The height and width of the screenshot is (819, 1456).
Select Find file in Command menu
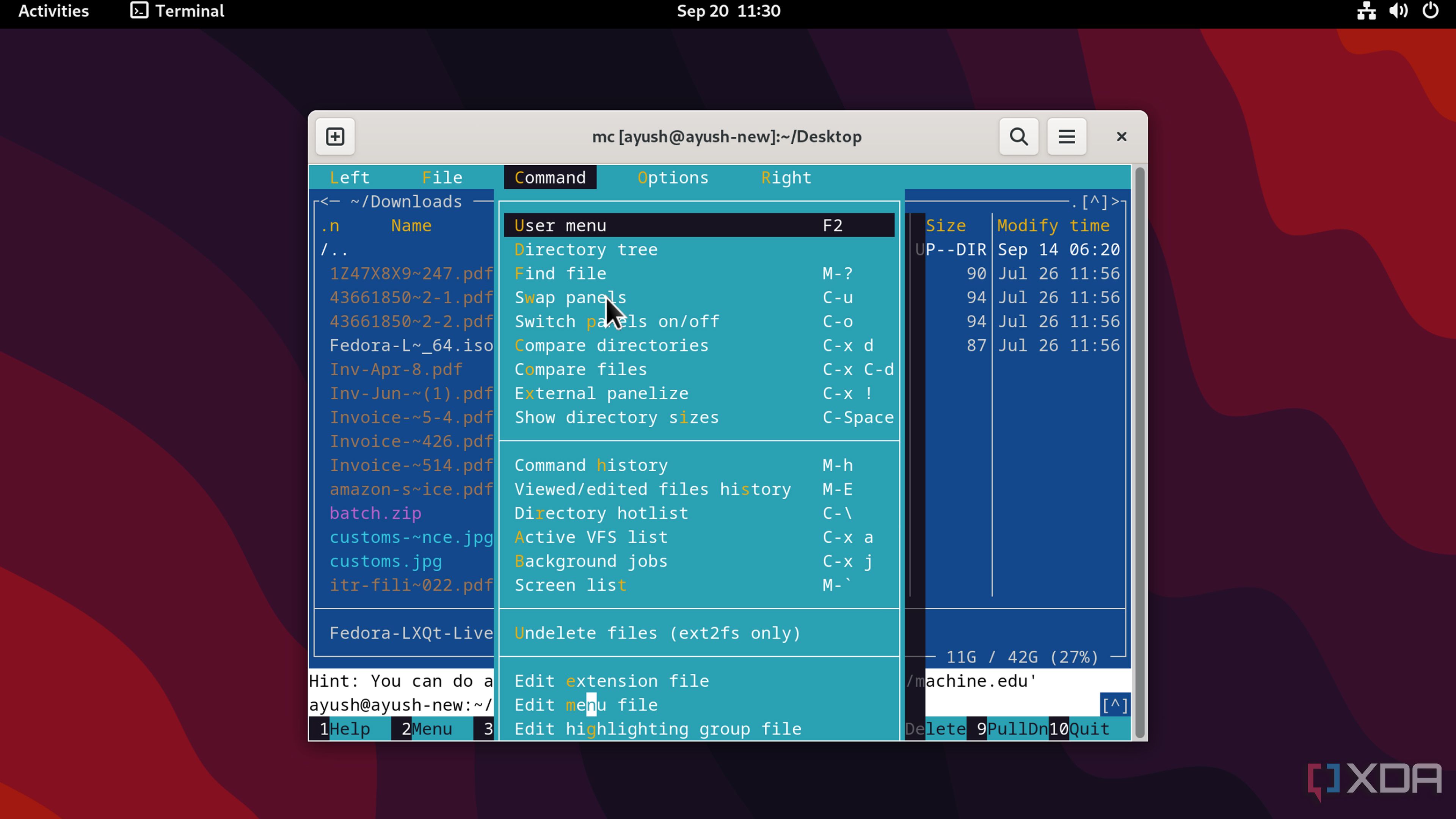(560, 273)
